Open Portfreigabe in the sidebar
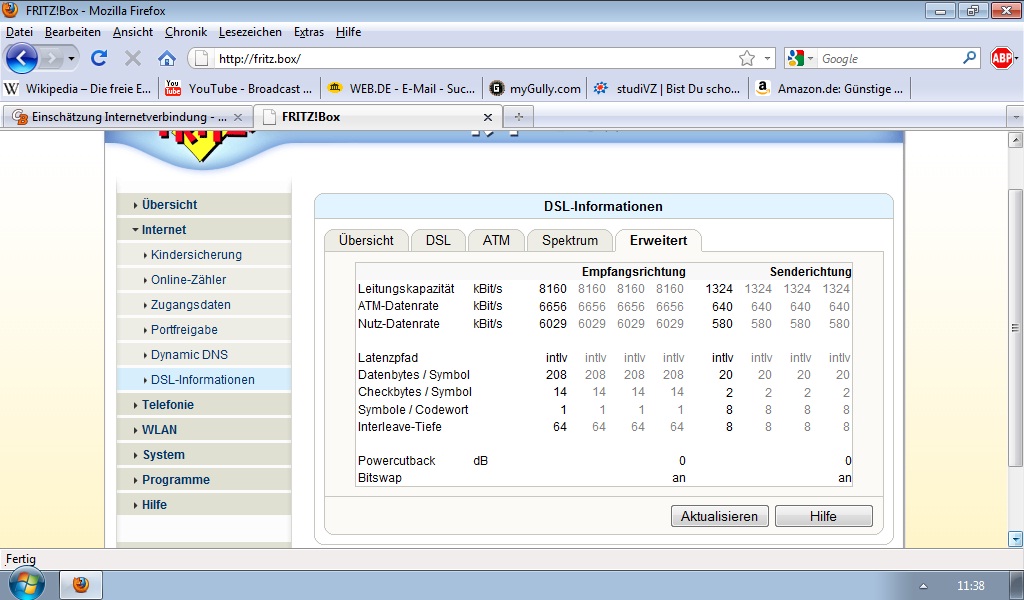1024x600 pixels. tap(204, 330)
